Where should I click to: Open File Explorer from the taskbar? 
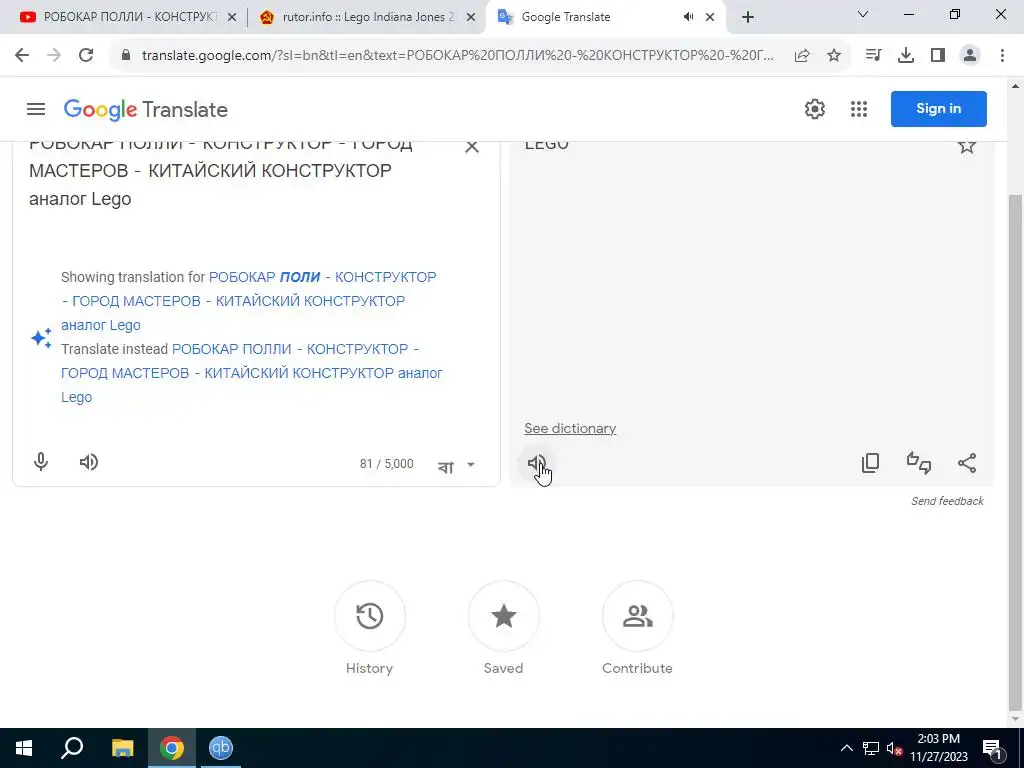122,748
